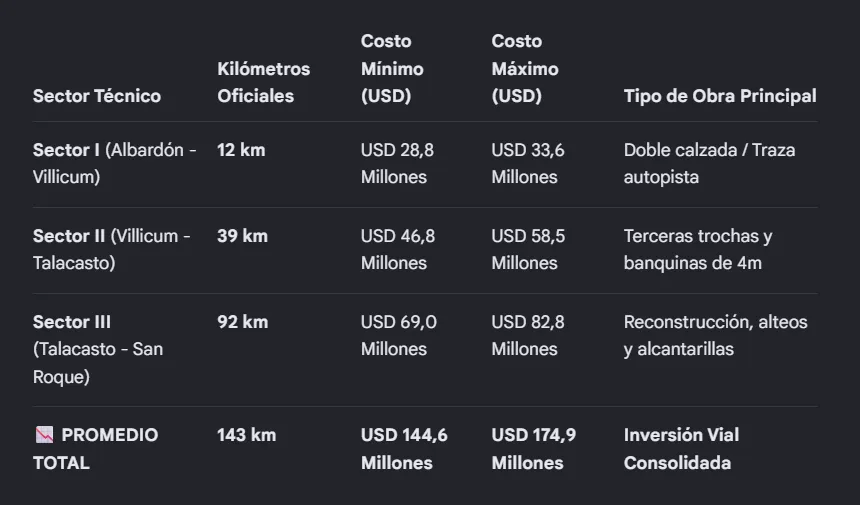Select the Tipo de Obra Principal header

point(720,96)
